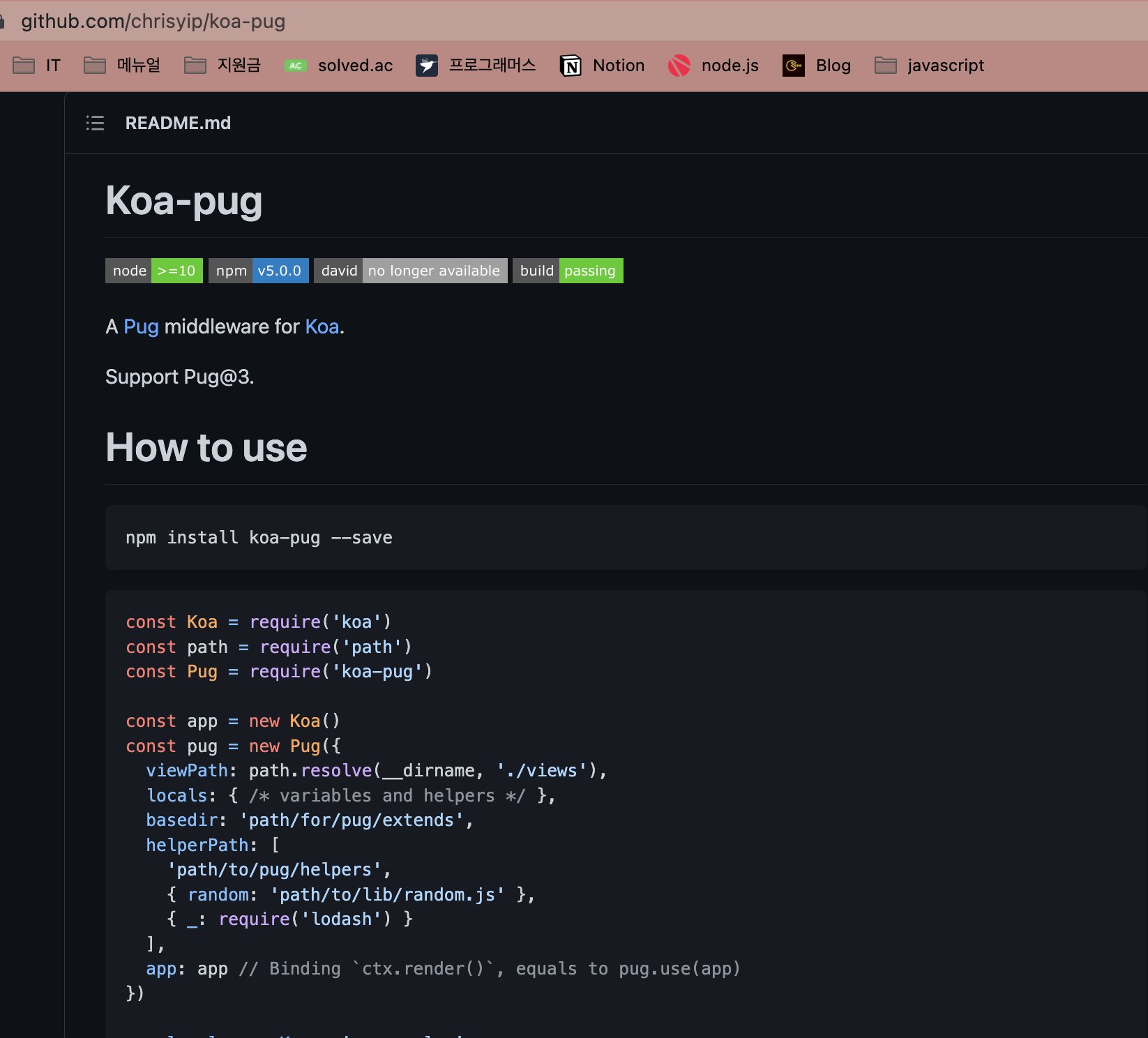Open the solved.ac bookmark
Viewport: 1148px width, 1038px height.
(339, 66)
